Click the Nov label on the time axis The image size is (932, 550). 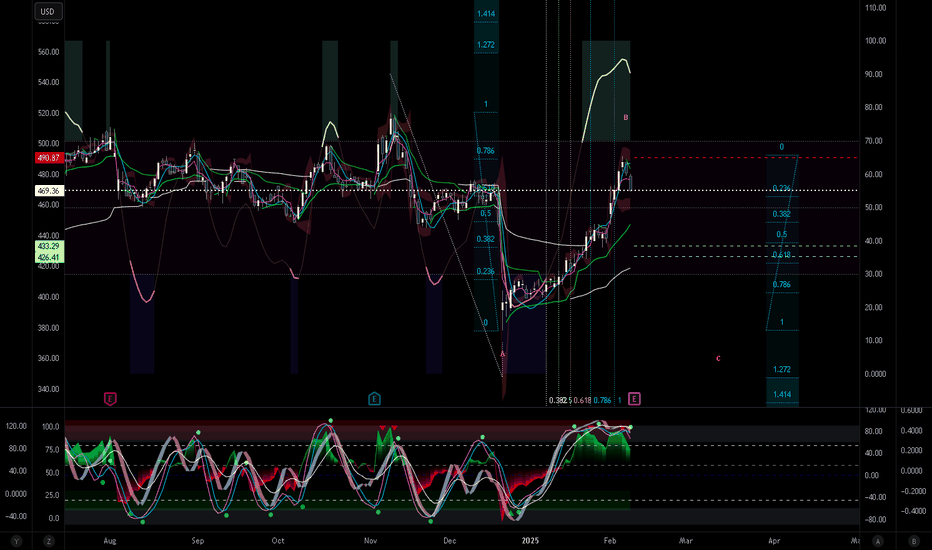coord(370,540)
